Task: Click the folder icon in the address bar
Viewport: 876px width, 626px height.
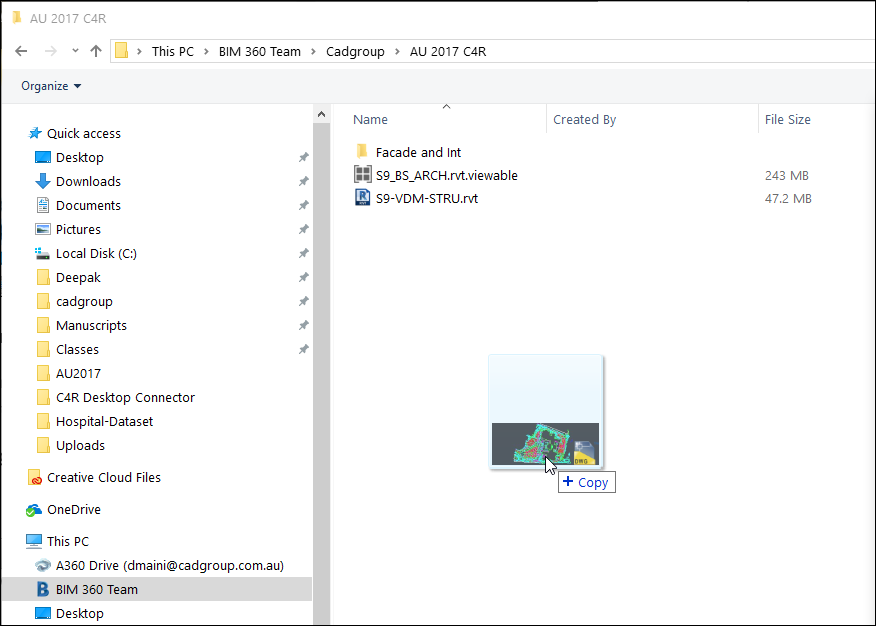Action: (x=121, y=51)
